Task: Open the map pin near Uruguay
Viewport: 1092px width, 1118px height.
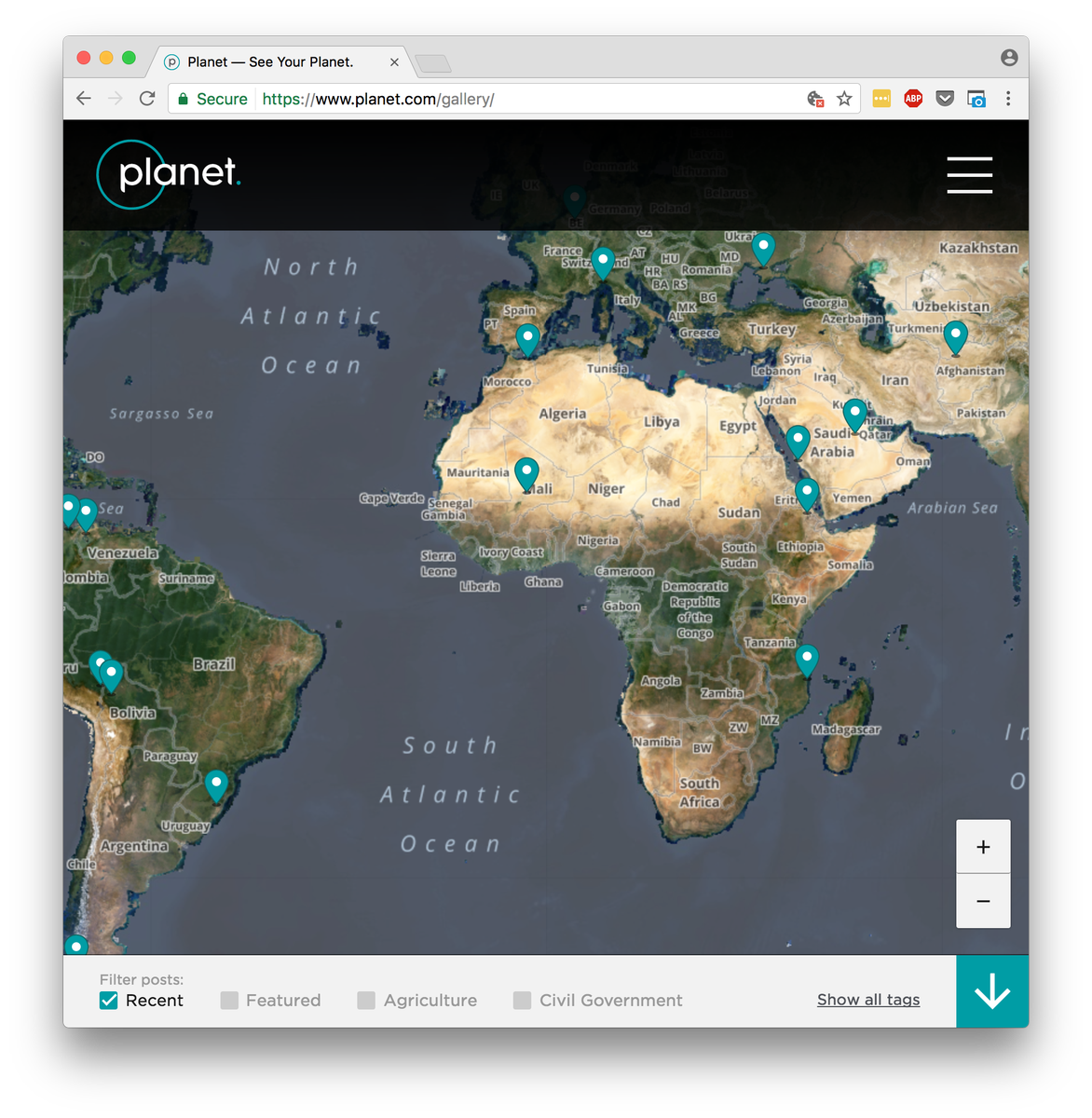Action: pos(216,785)
